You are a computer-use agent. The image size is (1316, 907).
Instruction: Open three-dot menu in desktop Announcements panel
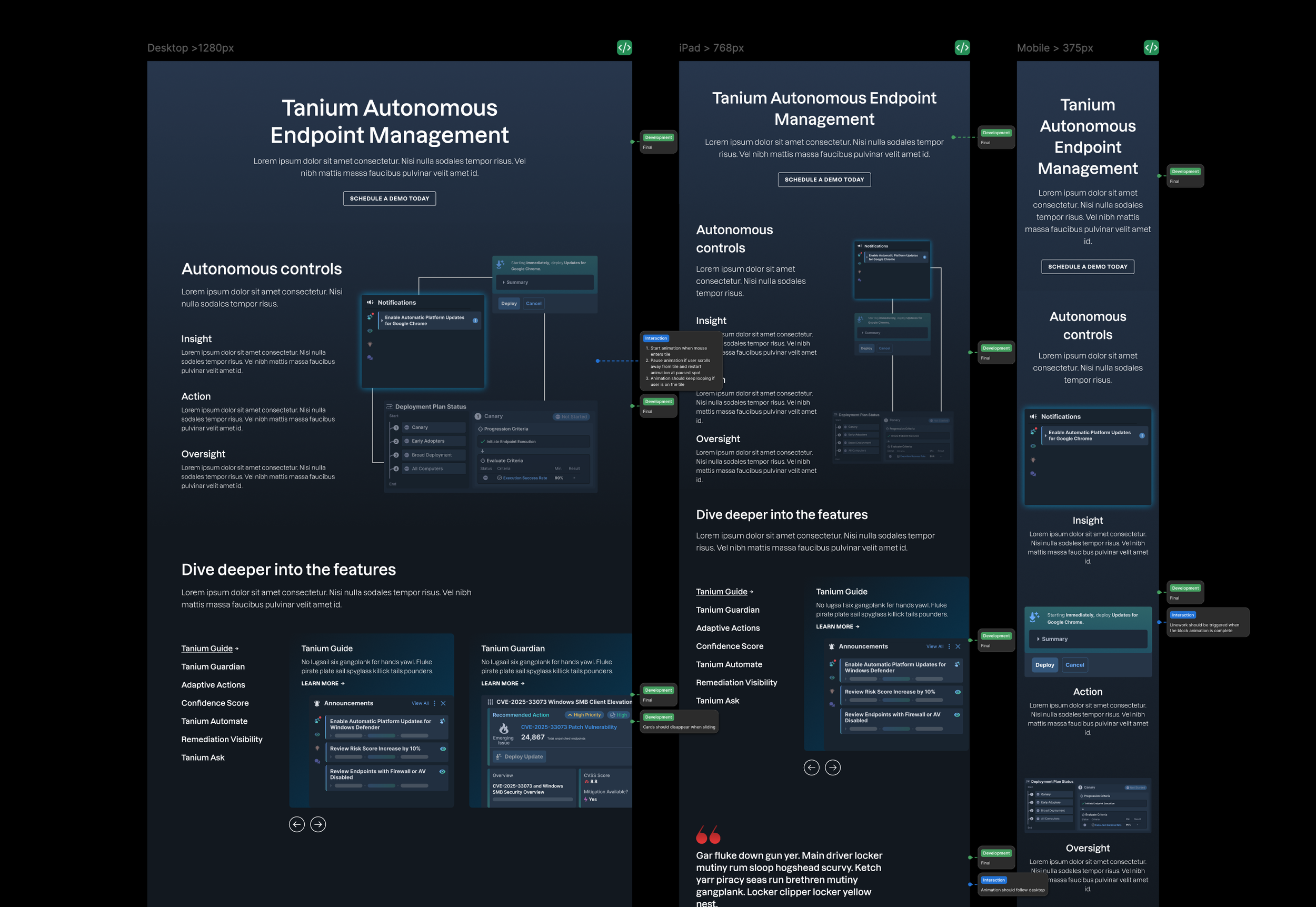[435, 703]
